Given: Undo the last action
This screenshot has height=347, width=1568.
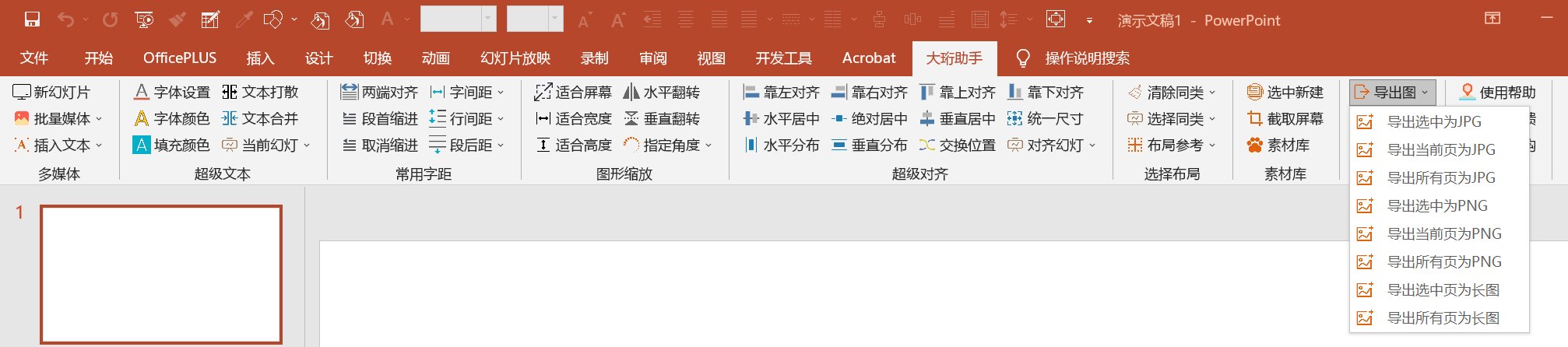Looking at the screenshot, I should pos(65,19).
